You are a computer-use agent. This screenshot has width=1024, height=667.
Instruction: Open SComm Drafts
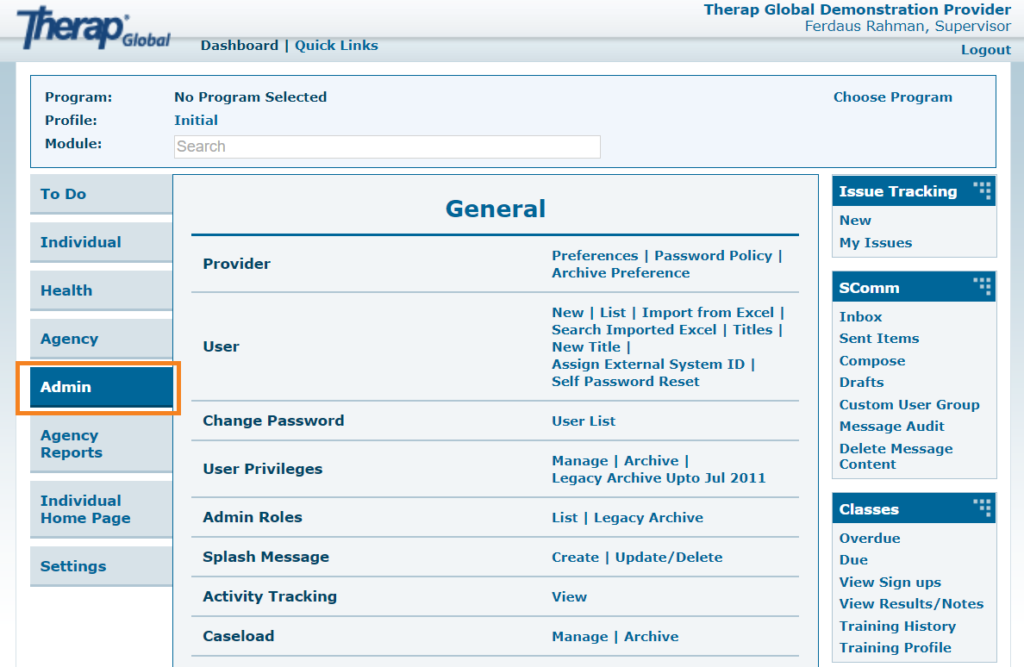861,382
